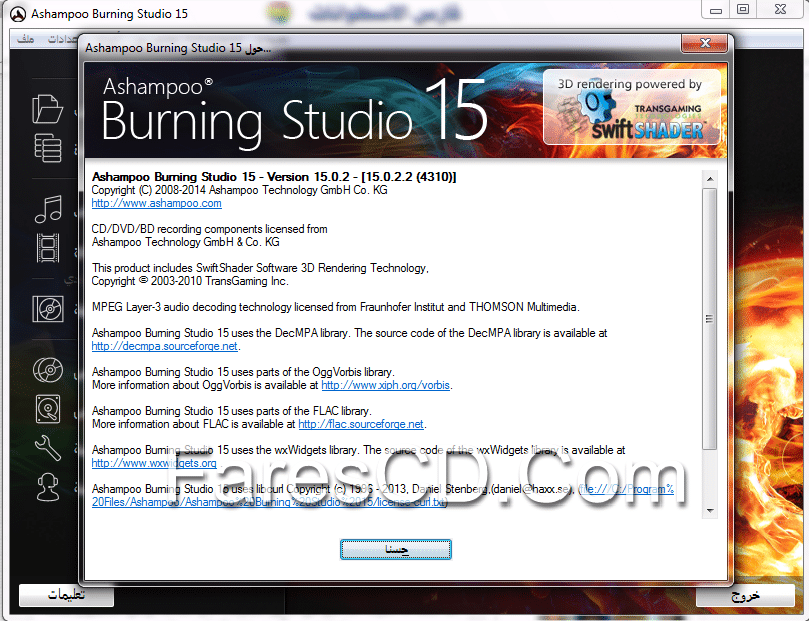
Task: Click the vertical scrollbar thumb in About dialog
Action: pos(710,319)
